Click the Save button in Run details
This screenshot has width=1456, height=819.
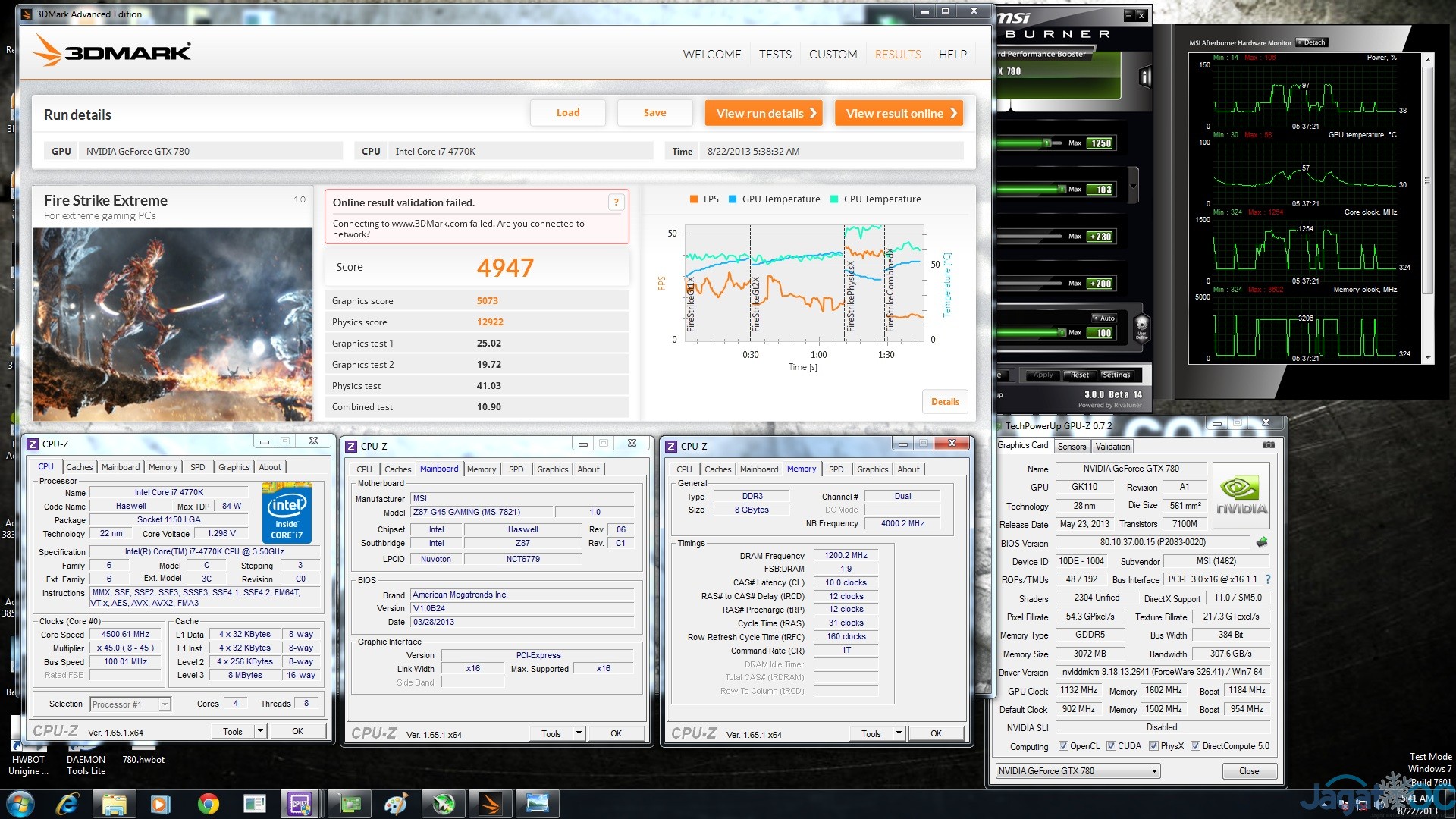(x=654, y=113)
